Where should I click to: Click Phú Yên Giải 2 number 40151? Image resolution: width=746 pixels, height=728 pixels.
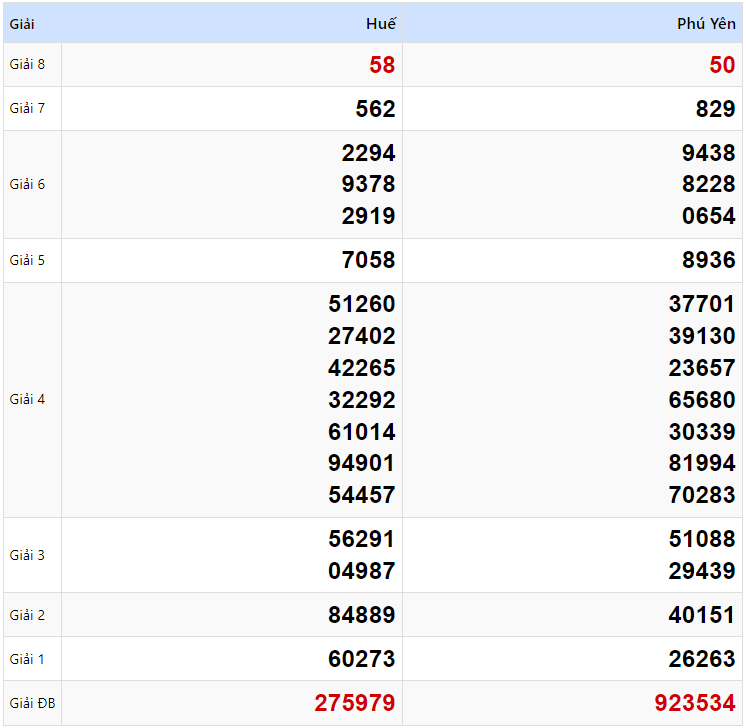tap(702, 616)
